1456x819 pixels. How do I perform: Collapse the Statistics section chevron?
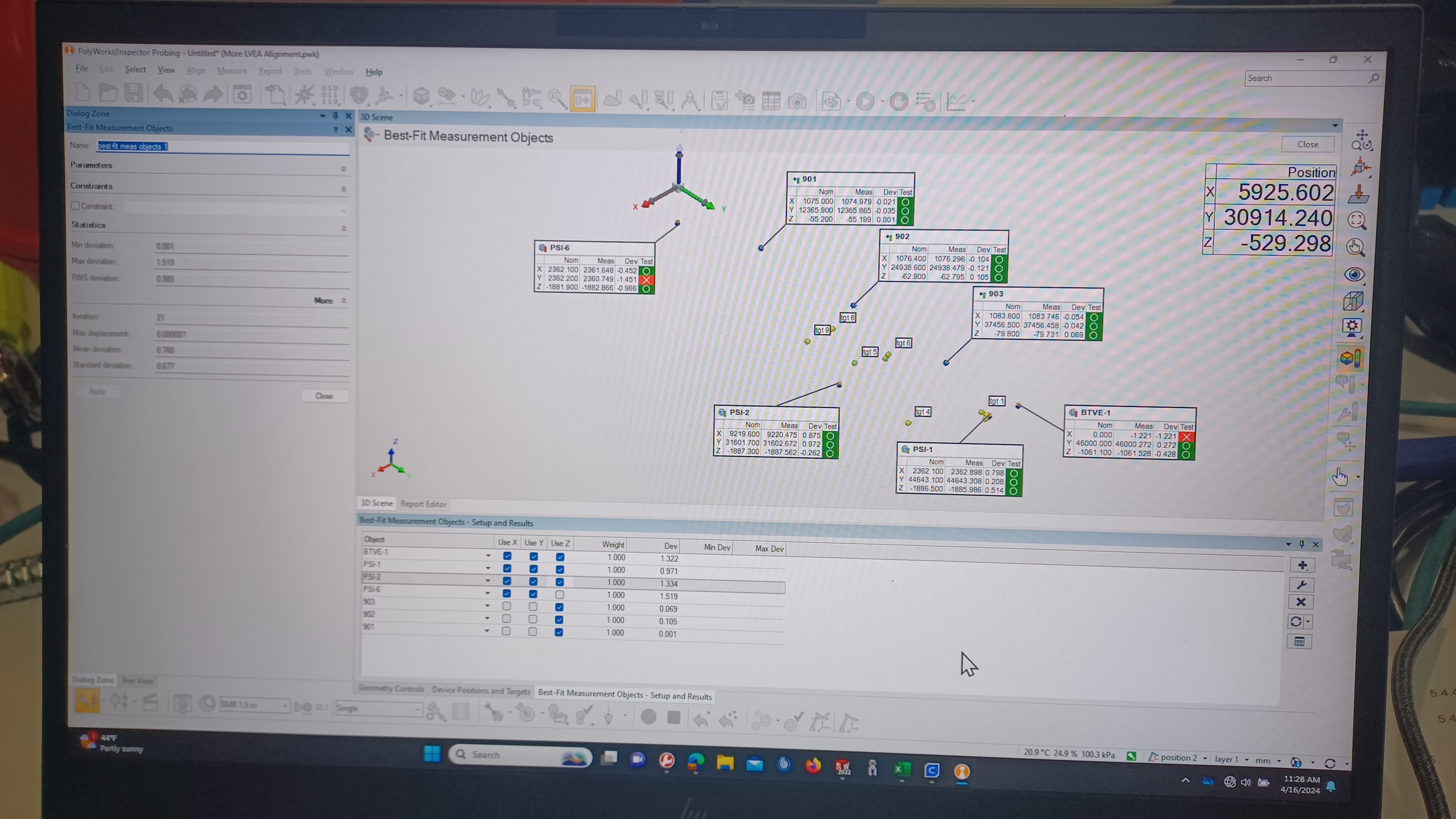pos(344,228)
